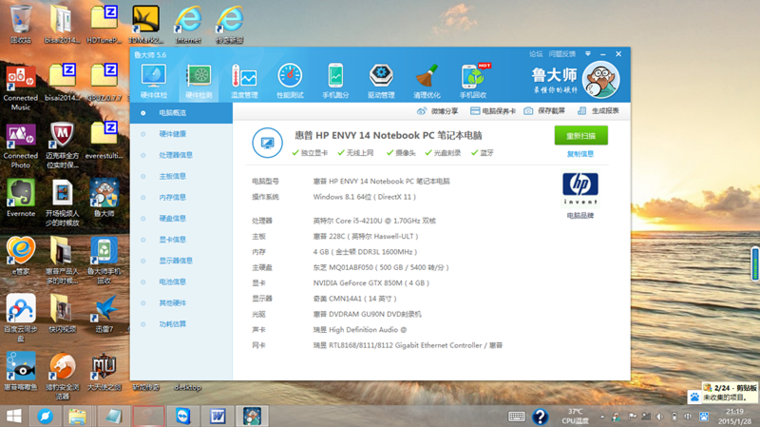
Task: Open 迅雷7 desktop shortcut
Action: tap(104, 314)
